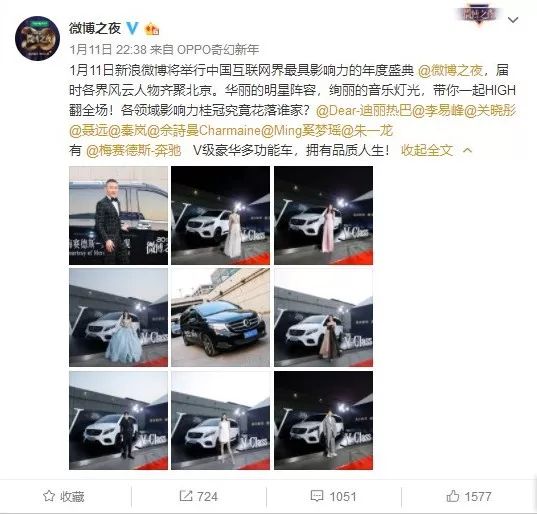This screenshot has height=514, width=537.
Task: Click the purple 微博之夜 banner badge
Action: tap(479, 15)
